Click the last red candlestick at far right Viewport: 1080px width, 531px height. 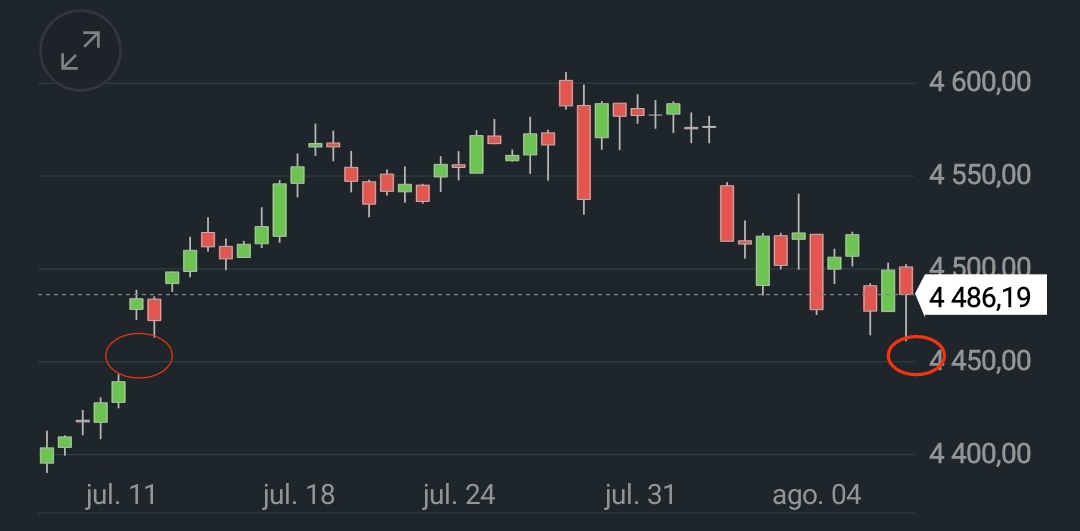click(906, 280)
